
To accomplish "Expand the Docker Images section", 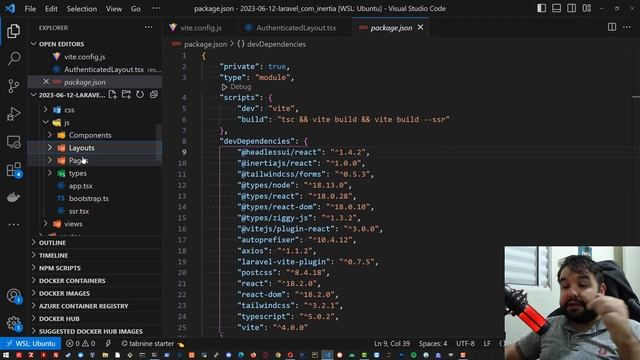I will point(95,293).
